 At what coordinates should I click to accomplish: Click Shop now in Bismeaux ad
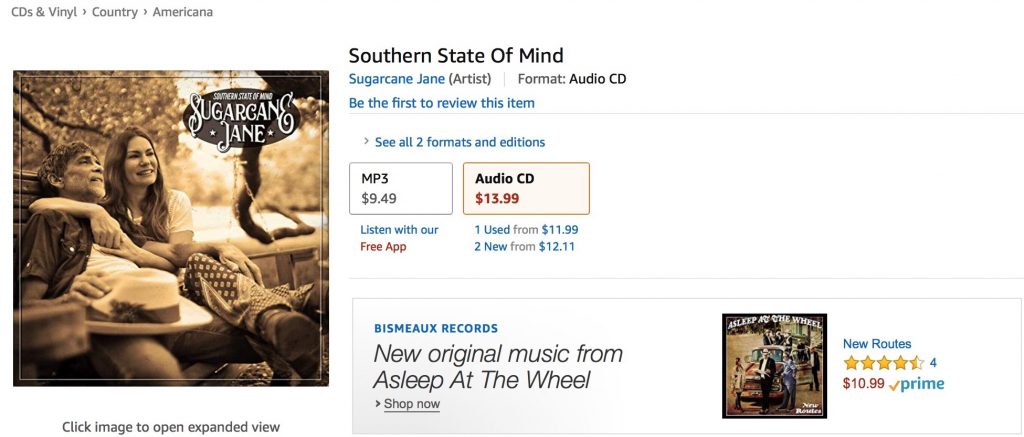(x=410, y=404)
